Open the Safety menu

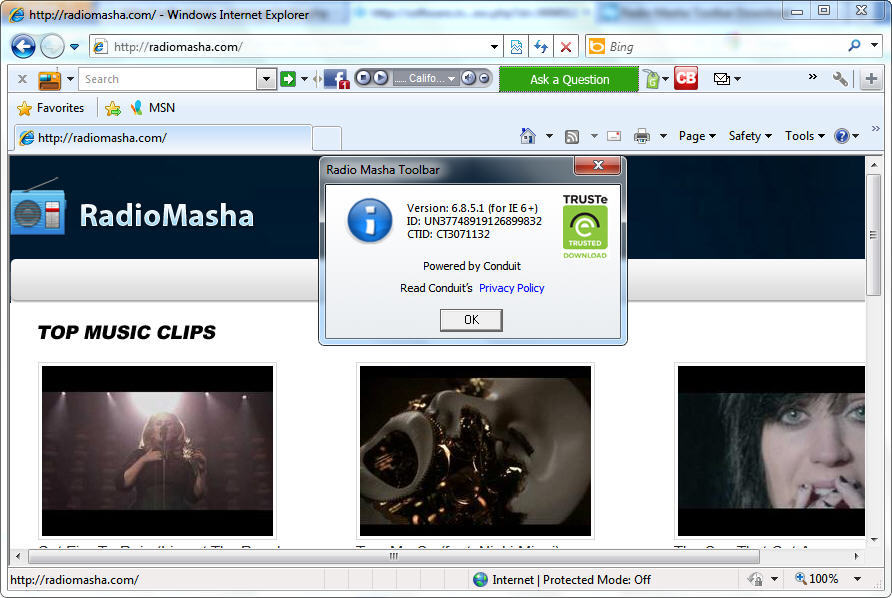[x=750, y=136]
